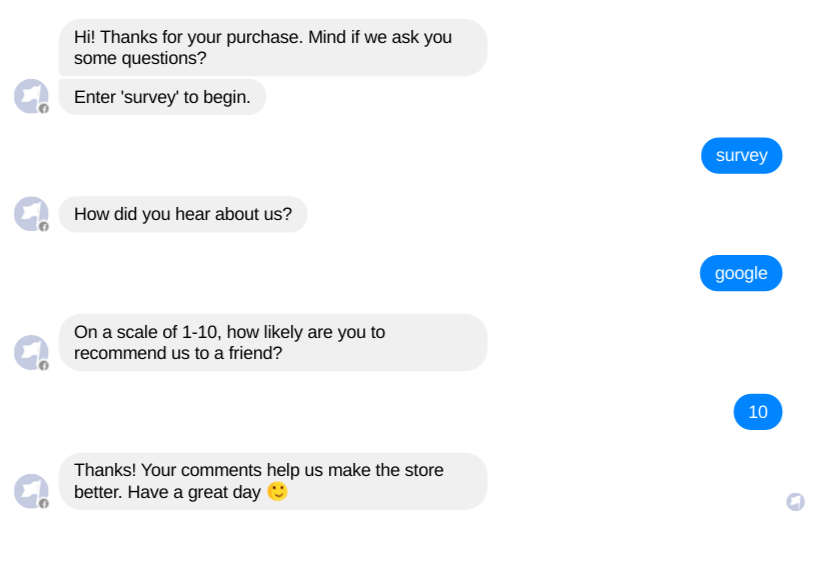
Task: Click the Facebook badge on the "Thanks!" message avatar
Action: (44, 503)
